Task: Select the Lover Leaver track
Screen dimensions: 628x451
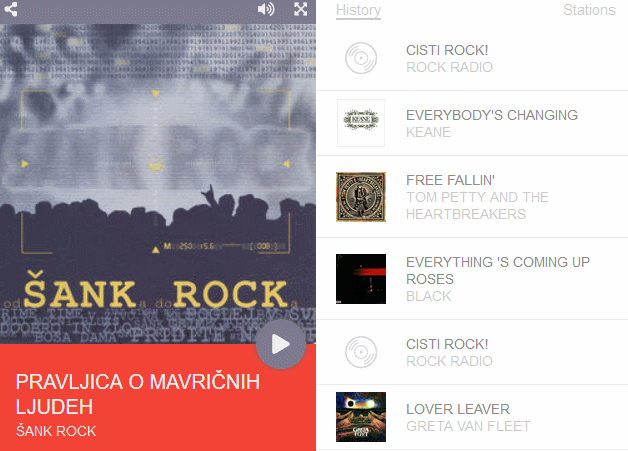Action: click(x=472, y=417)
